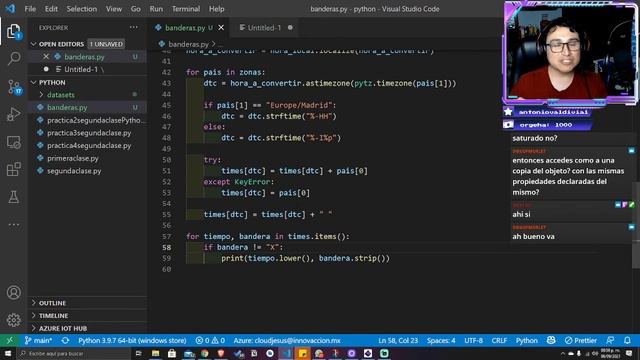Image resolution: width=640 pixels, height=360 pixels.
Task: Open the Explorer view in activity bar
Action: pos(13,31)
